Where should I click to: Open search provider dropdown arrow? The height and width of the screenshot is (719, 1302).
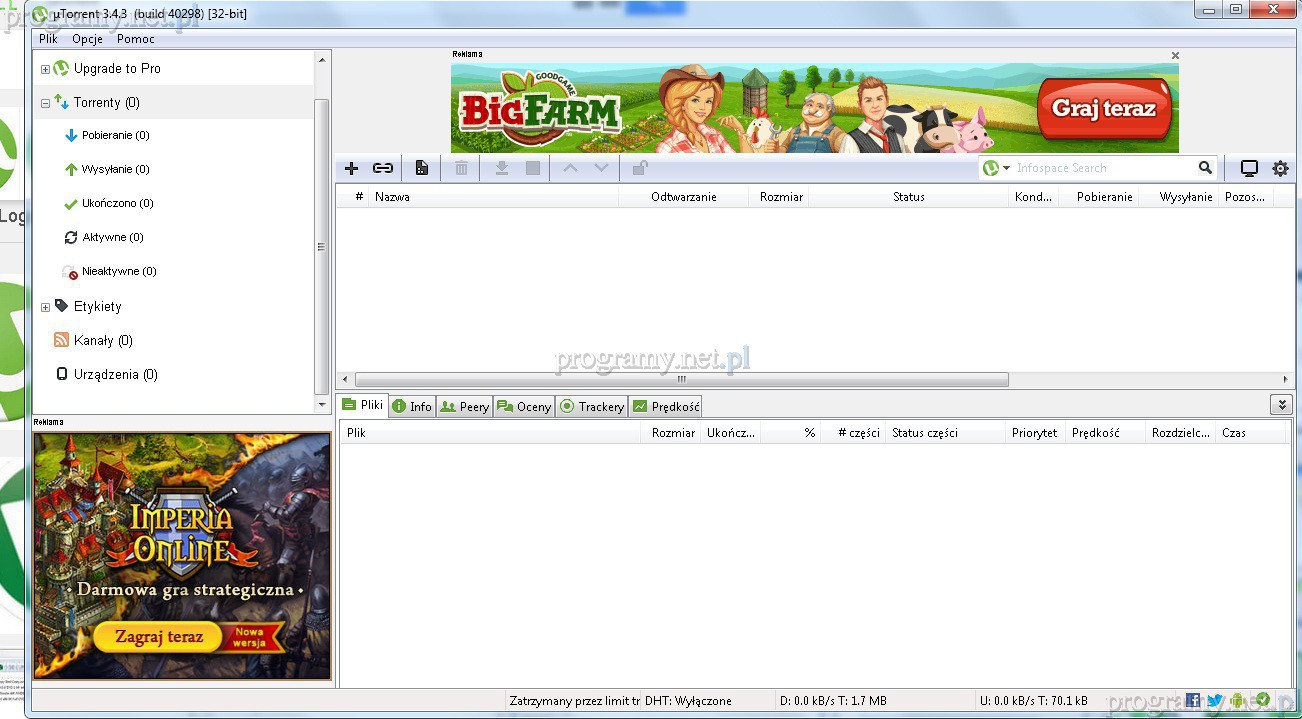pyautogui.click(x=1007, y=168)
